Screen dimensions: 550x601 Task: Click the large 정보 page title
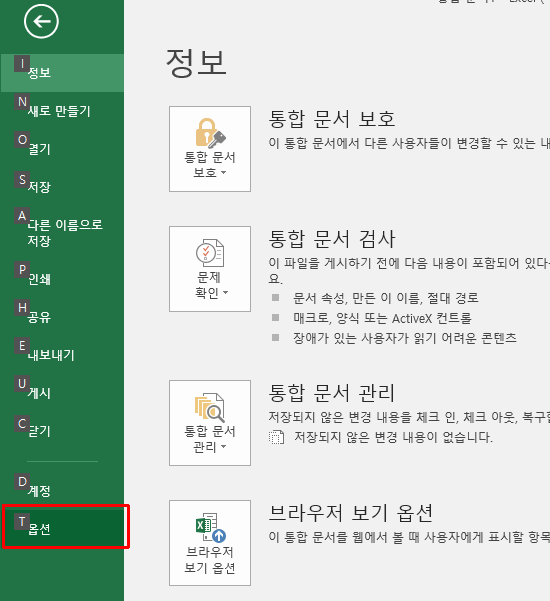[196, 63]
